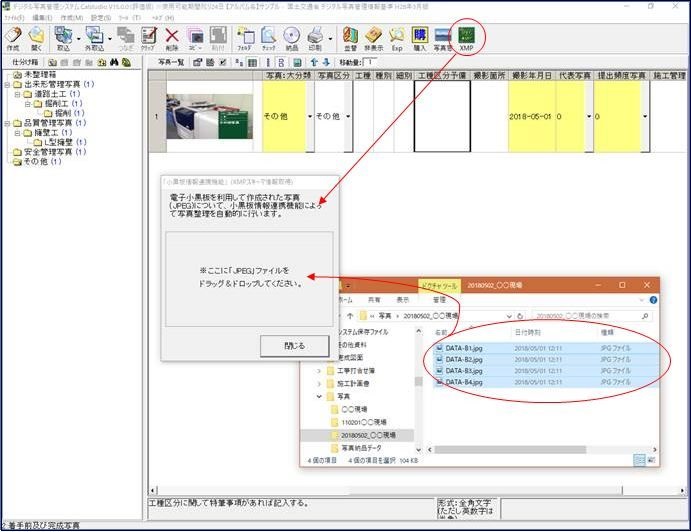691x532 pixels.
Task: Click the 納品 (delivery) disc icon
Action: click(x=292, y=39)
